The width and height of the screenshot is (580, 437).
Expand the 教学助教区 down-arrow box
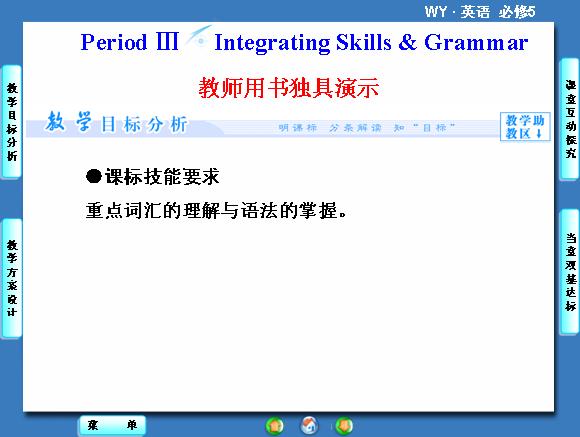pyautogui.click(x=525, y=127)
